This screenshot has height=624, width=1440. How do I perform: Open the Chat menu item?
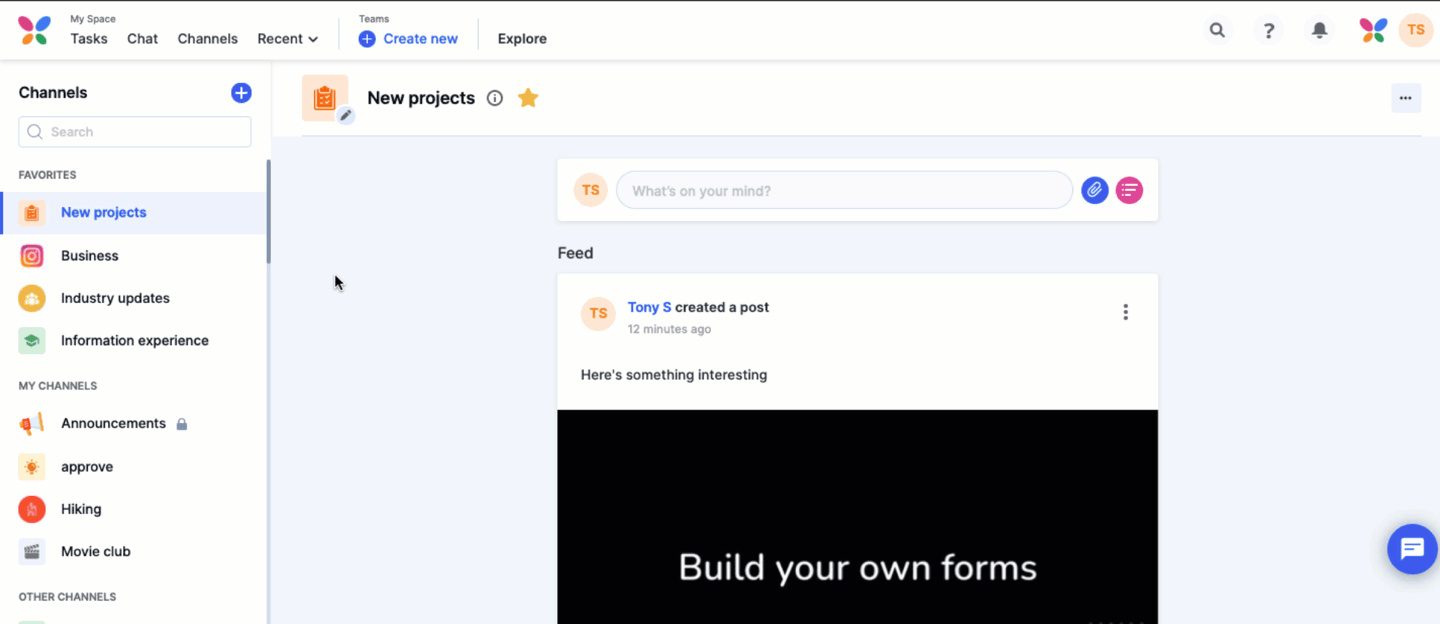pos(142,39)
